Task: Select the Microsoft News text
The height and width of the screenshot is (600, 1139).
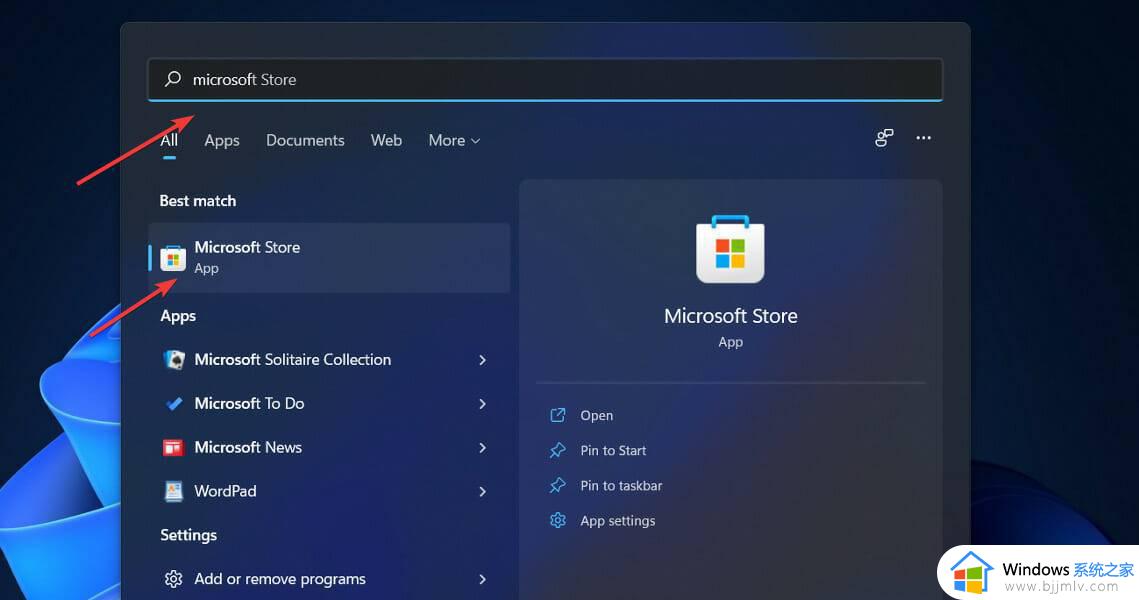Action: [248, 447]
